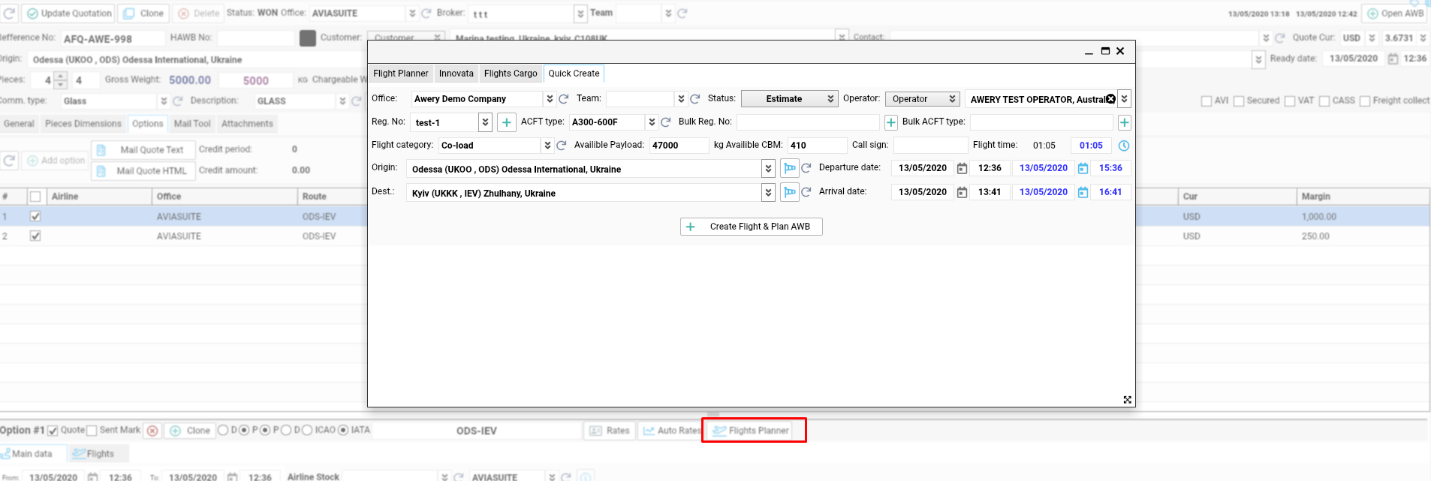Expand the Dest Kyiv airport dropdown
The height and width of the screenshot is (481, 1431).
click(769, 192)
